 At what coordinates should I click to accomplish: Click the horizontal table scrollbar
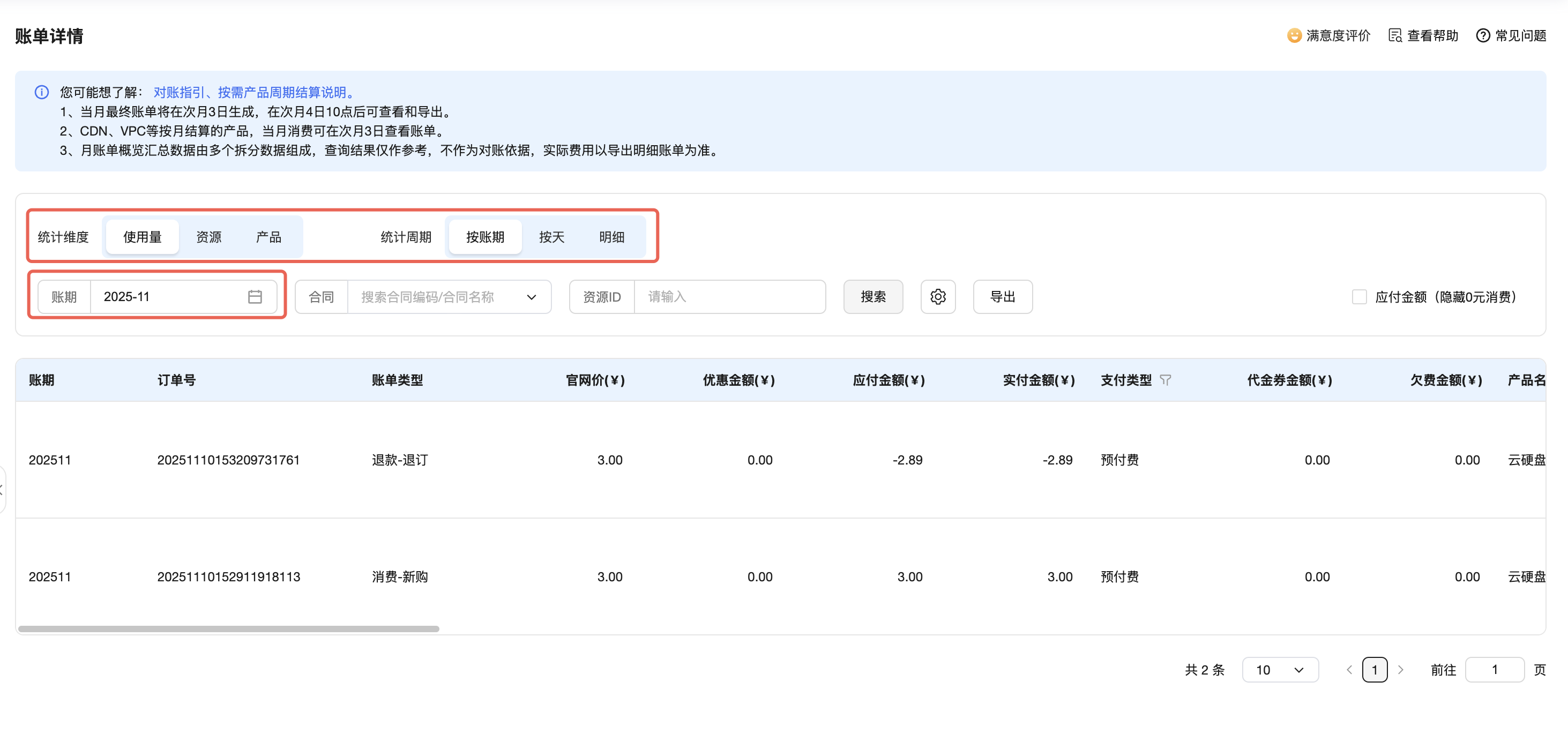(228, 628)
